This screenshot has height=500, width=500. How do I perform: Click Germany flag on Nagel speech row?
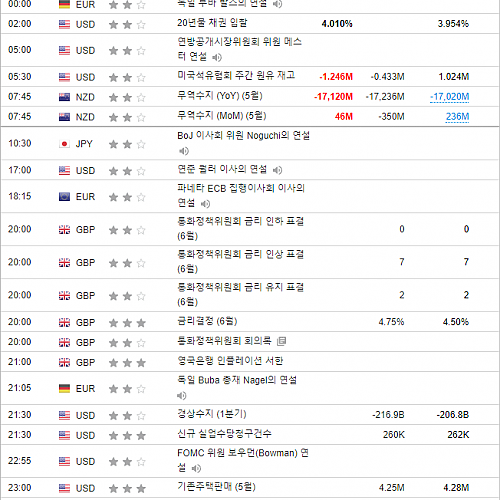pos(64,388)
